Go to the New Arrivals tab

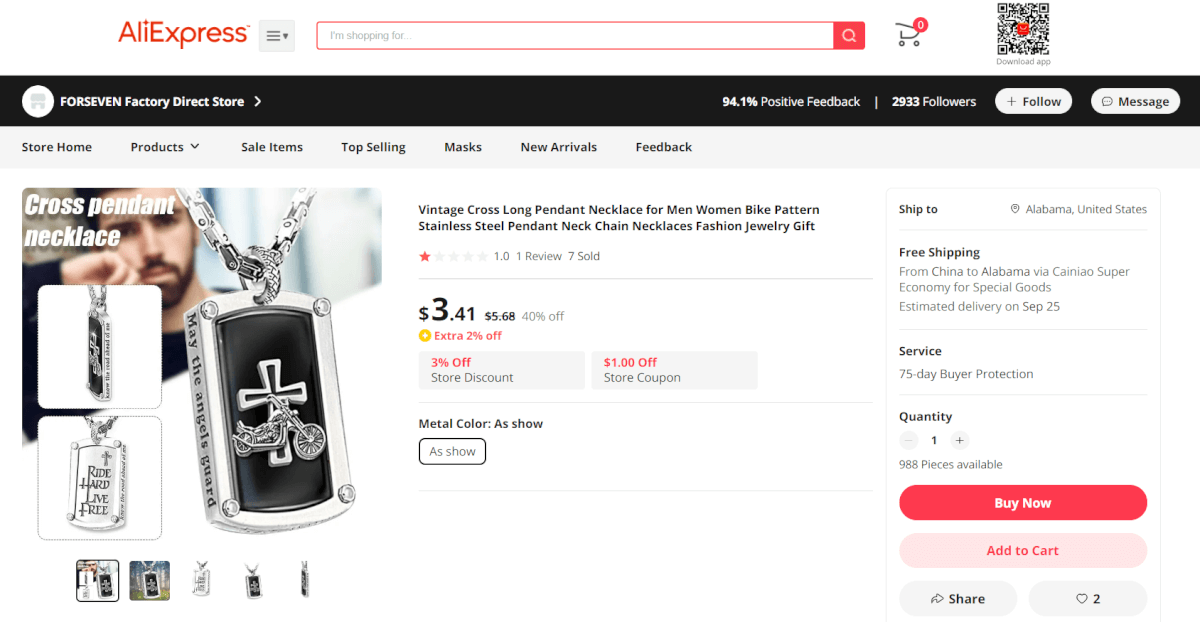[558, 147]
